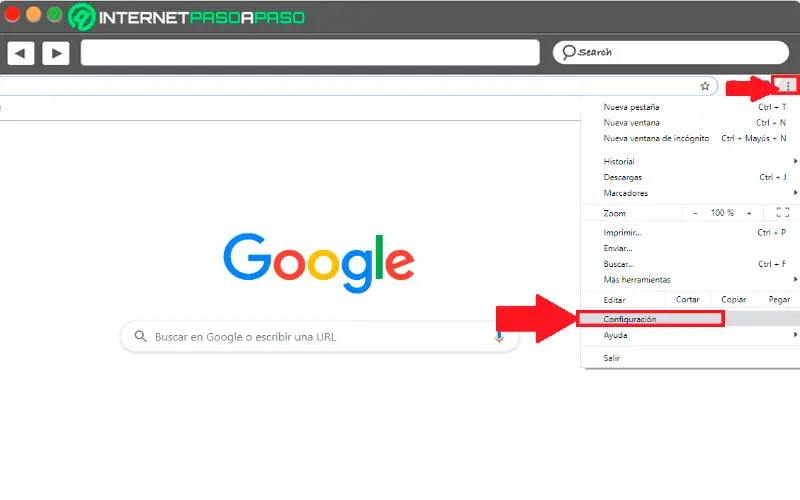Click the magnifier in Google search box
Viewport: 800px width, 500px height.
[x=140, y=336]
